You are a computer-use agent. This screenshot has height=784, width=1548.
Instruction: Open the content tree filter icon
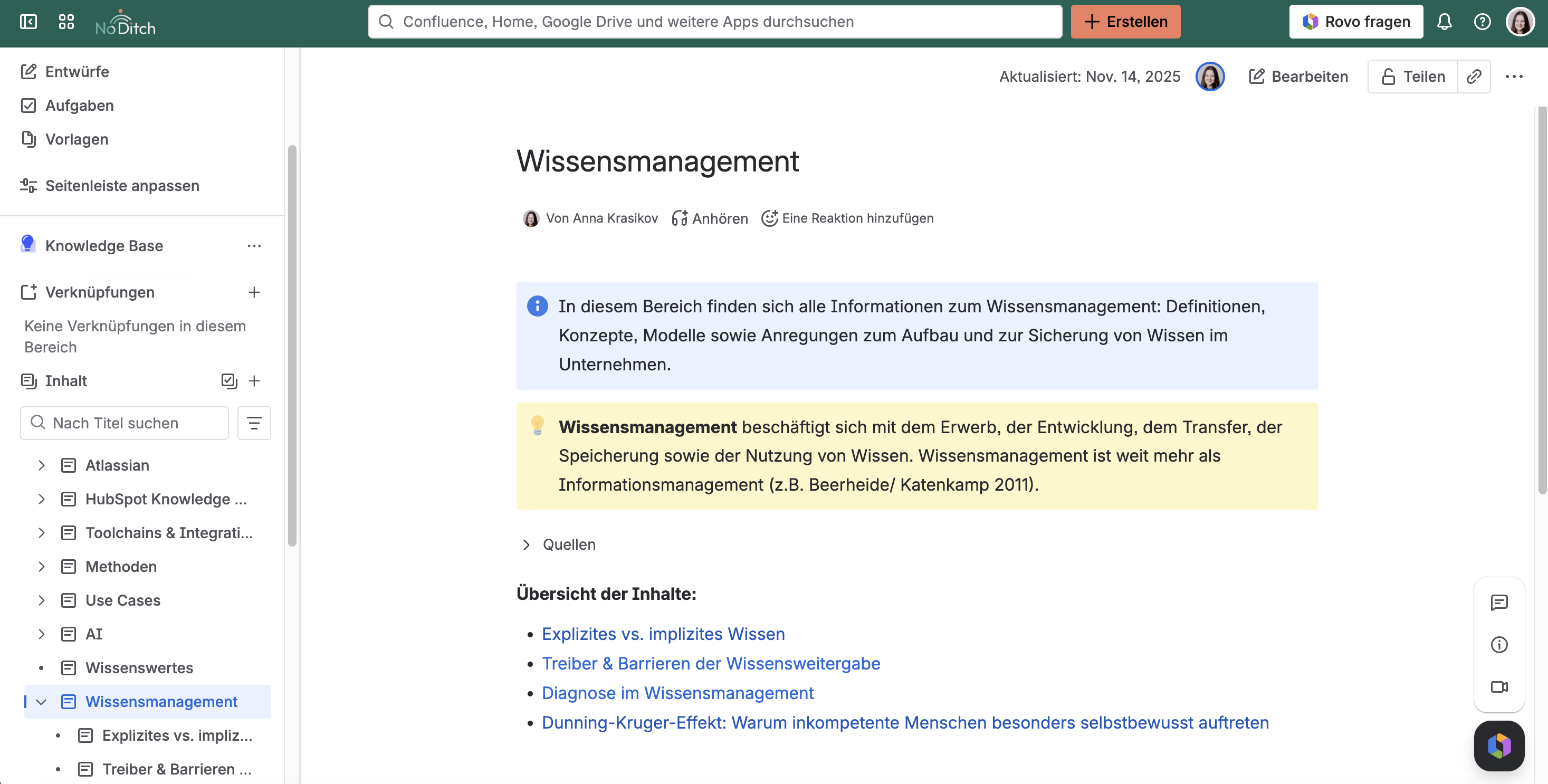tap(254, 423)
